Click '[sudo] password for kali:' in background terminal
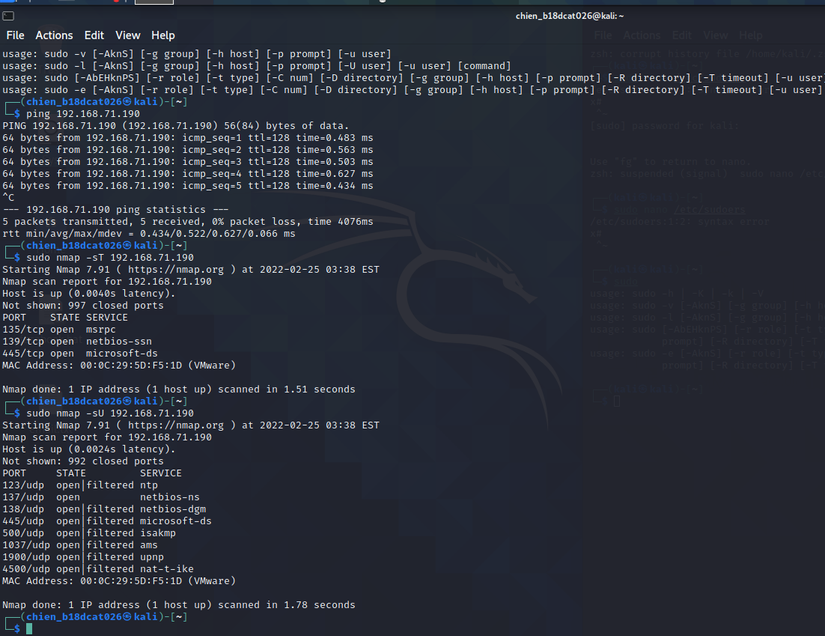 tap(665, 126)
